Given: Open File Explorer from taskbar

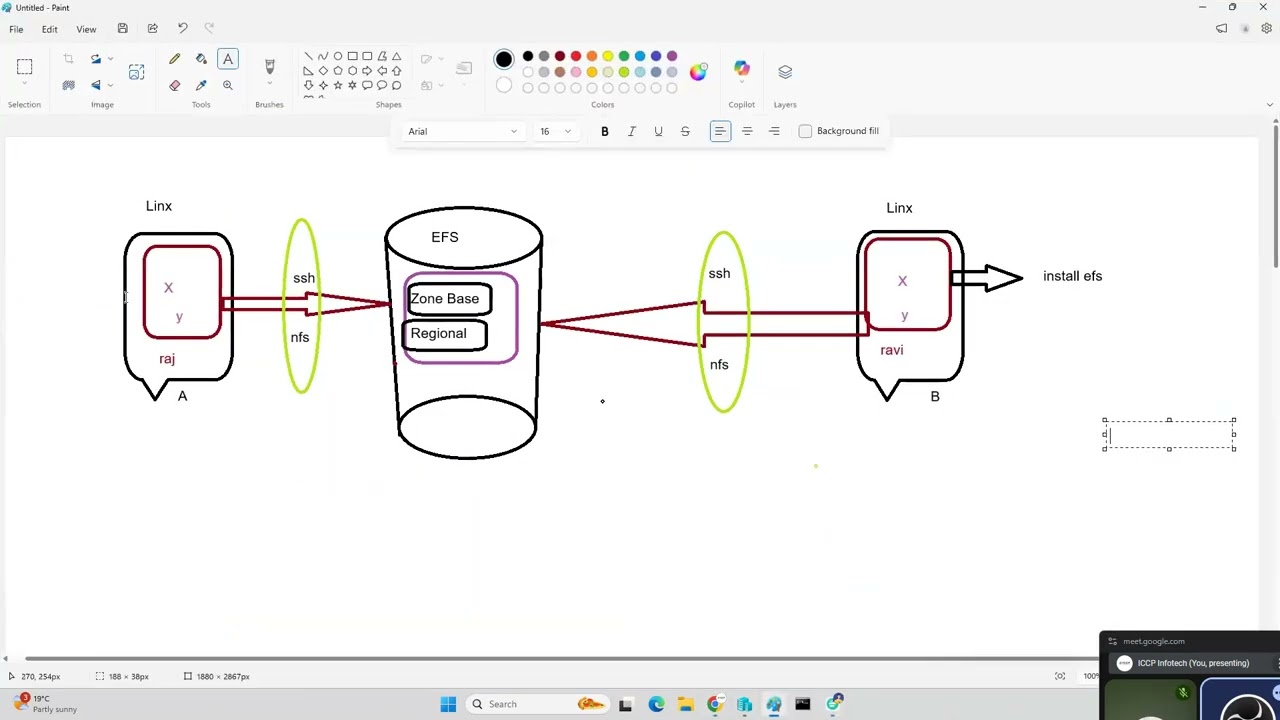Looking at the screenshot, I should (685, 704).
